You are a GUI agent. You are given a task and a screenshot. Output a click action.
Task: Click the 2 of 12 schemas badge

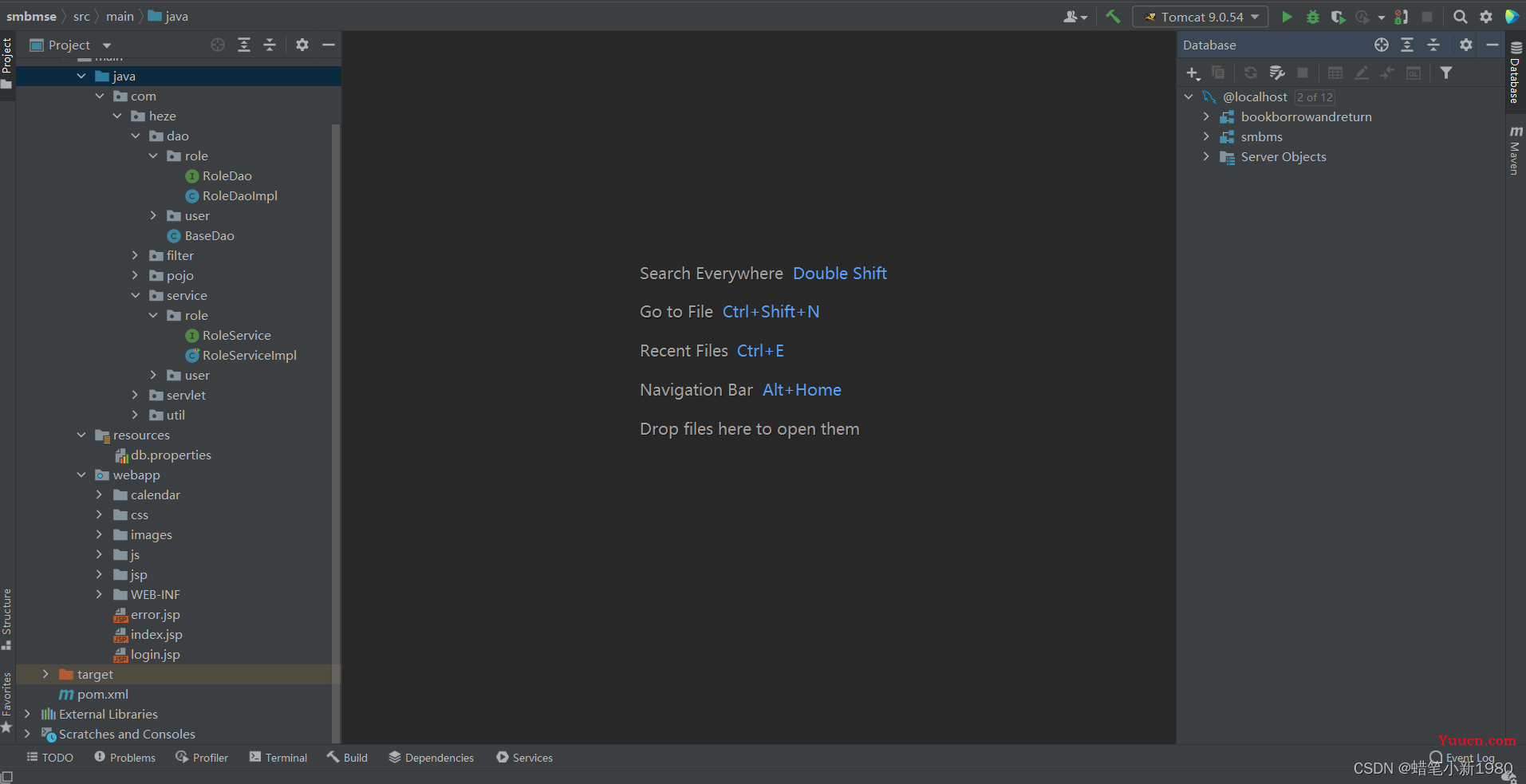click(x=1315, y=97)
